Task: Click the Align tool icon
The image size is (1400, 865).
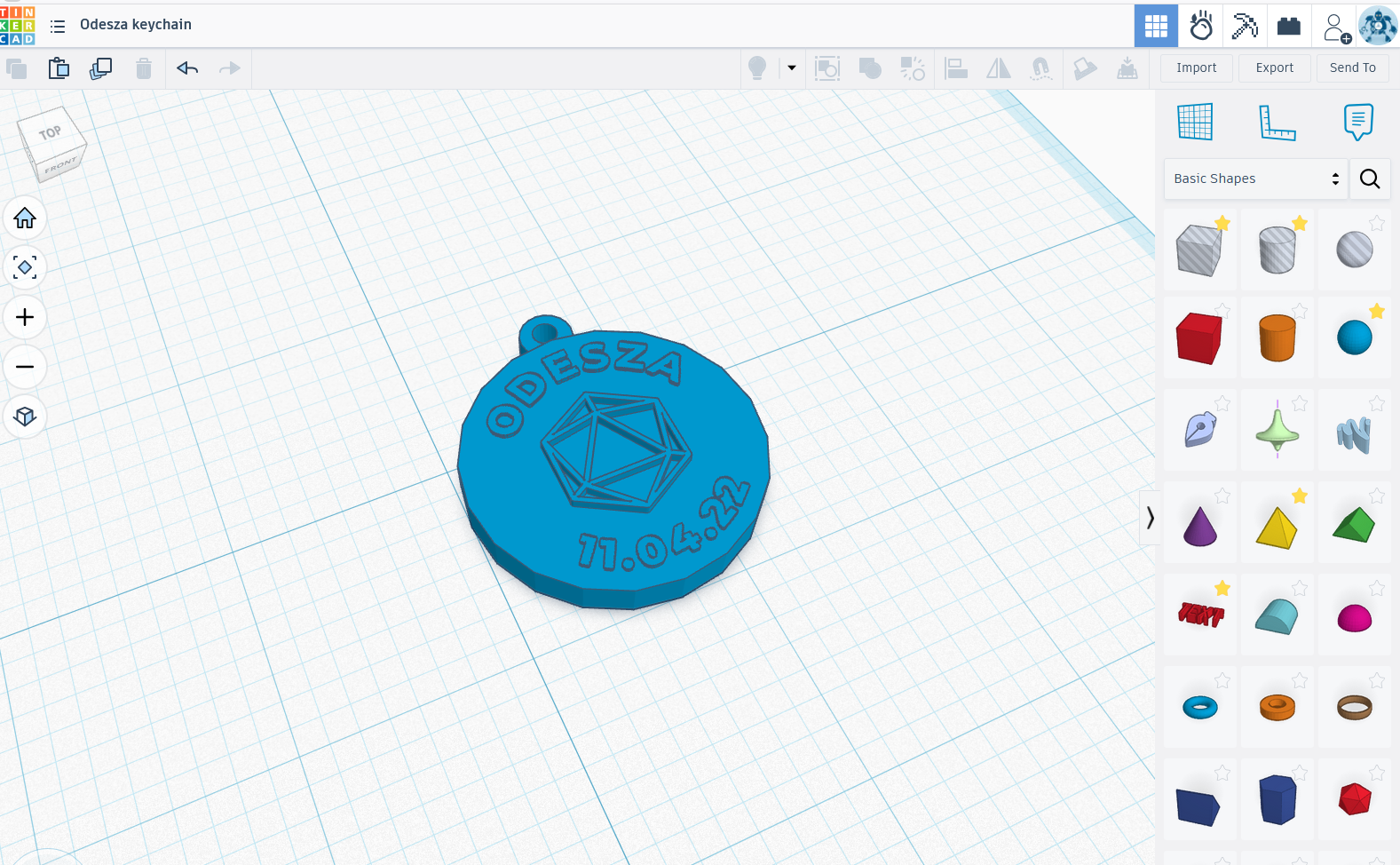Action: point(956,68)
